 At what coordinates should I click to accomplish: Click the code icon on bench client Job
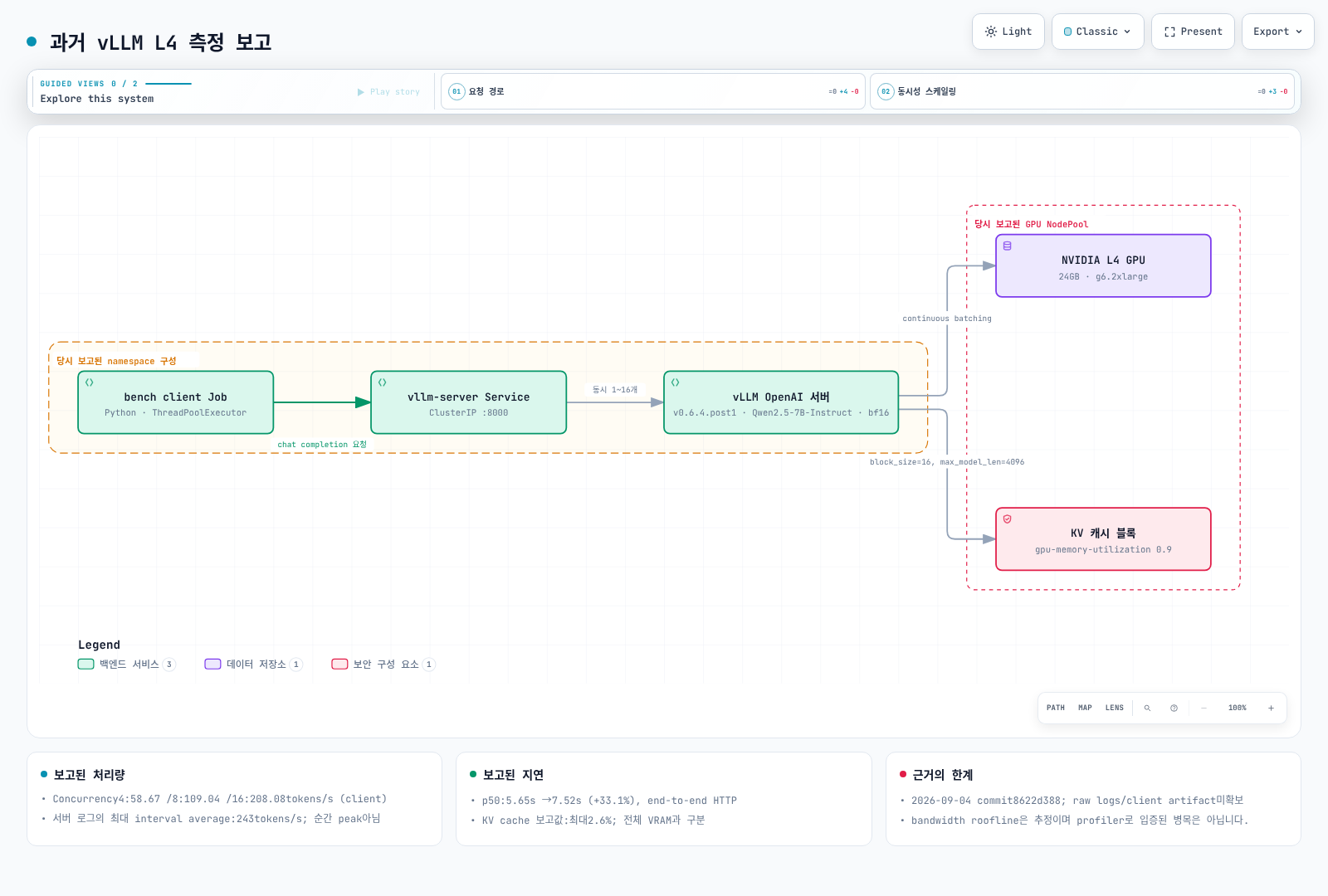click(90, 382)
